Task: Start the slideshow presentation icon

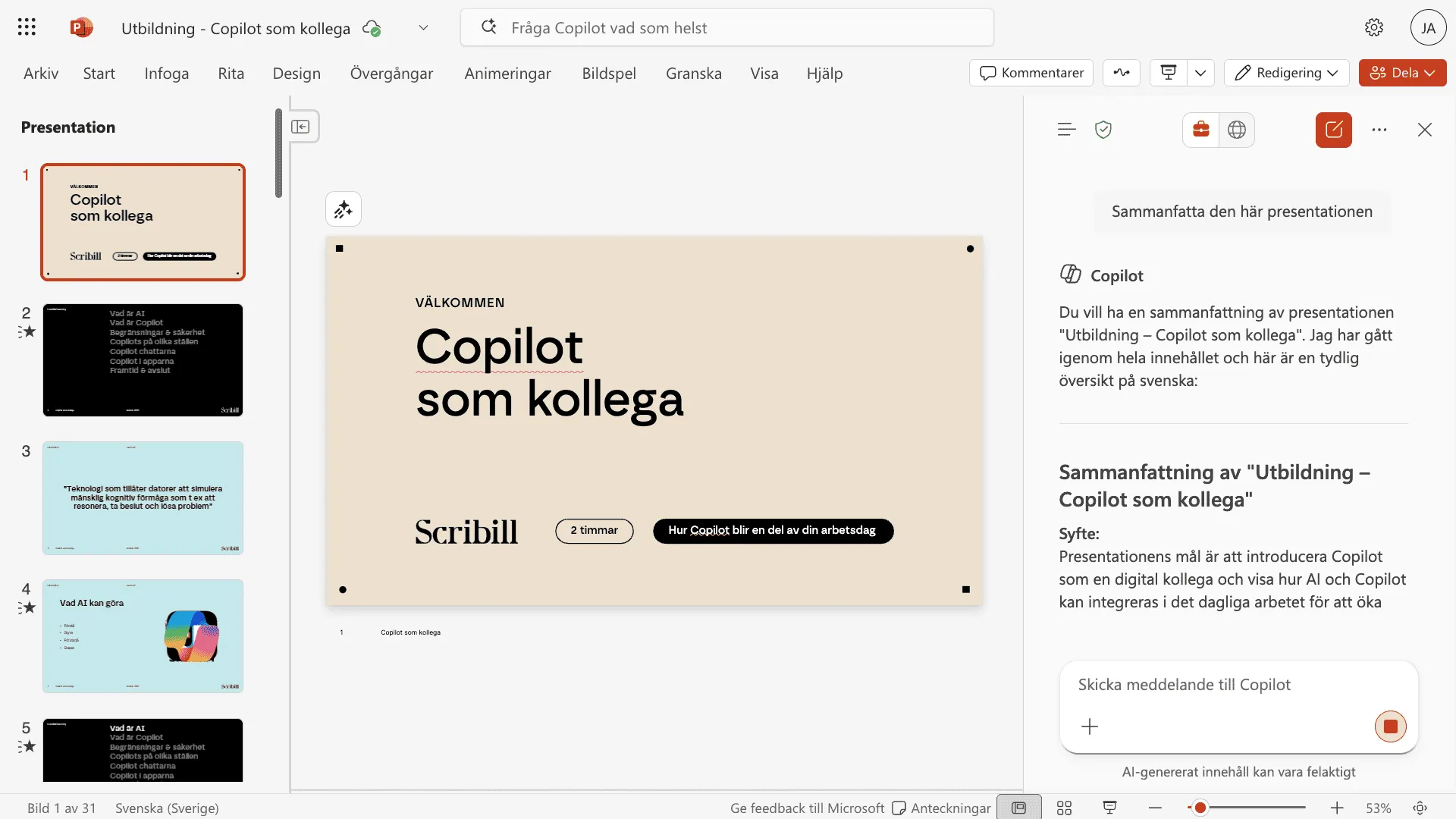Action: [1169, 73]
